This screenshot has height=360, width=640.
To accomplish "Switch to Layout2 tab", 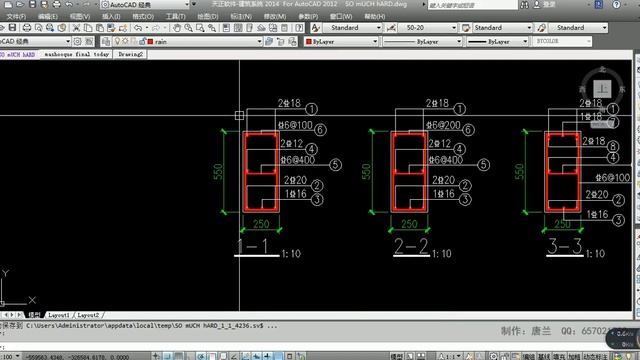I will point(88,315).
